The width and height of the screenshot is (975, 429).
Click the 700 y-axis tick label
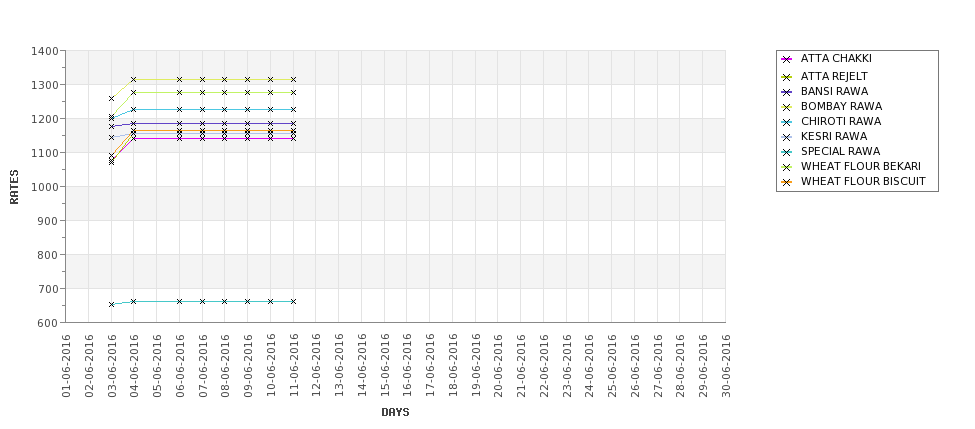[x=48, y=288]
